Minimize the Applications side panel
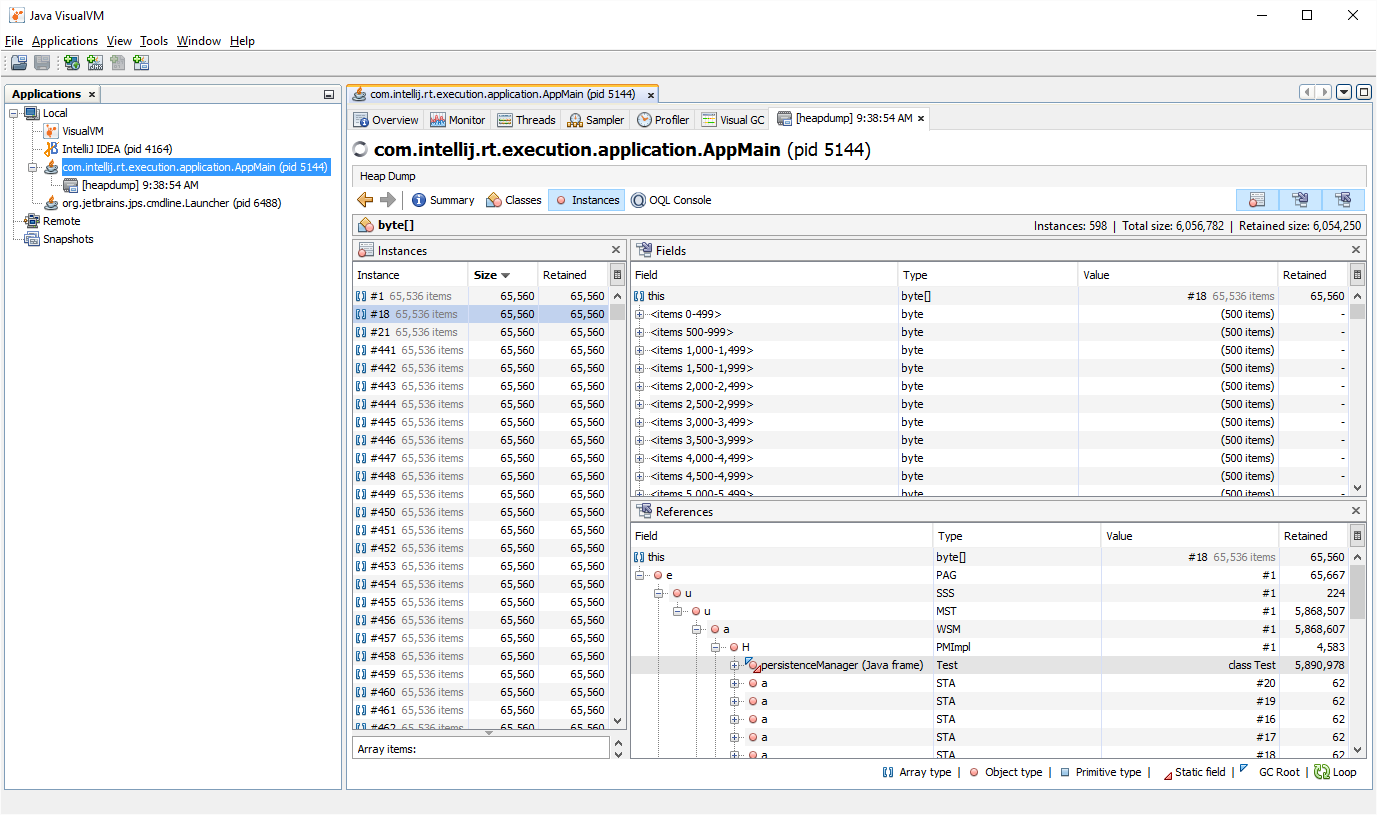Viewport: 1377px width, 815px height. point(329,95)
